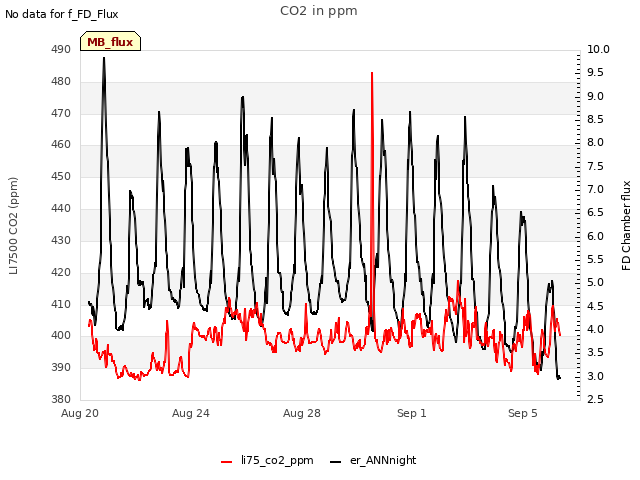Click the Sep 5 x-axis label
This screenshot has height=480, width=640.
[523, 413]
